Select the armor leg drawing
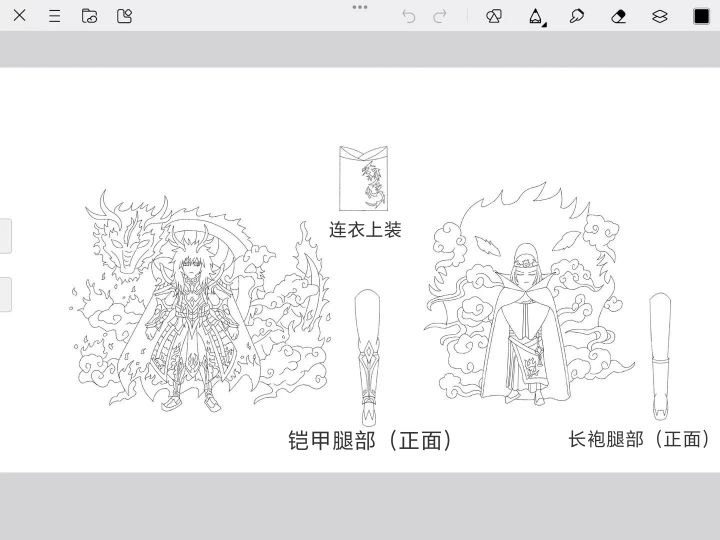This screenshot has width=720, height=540. pos(368,357)
